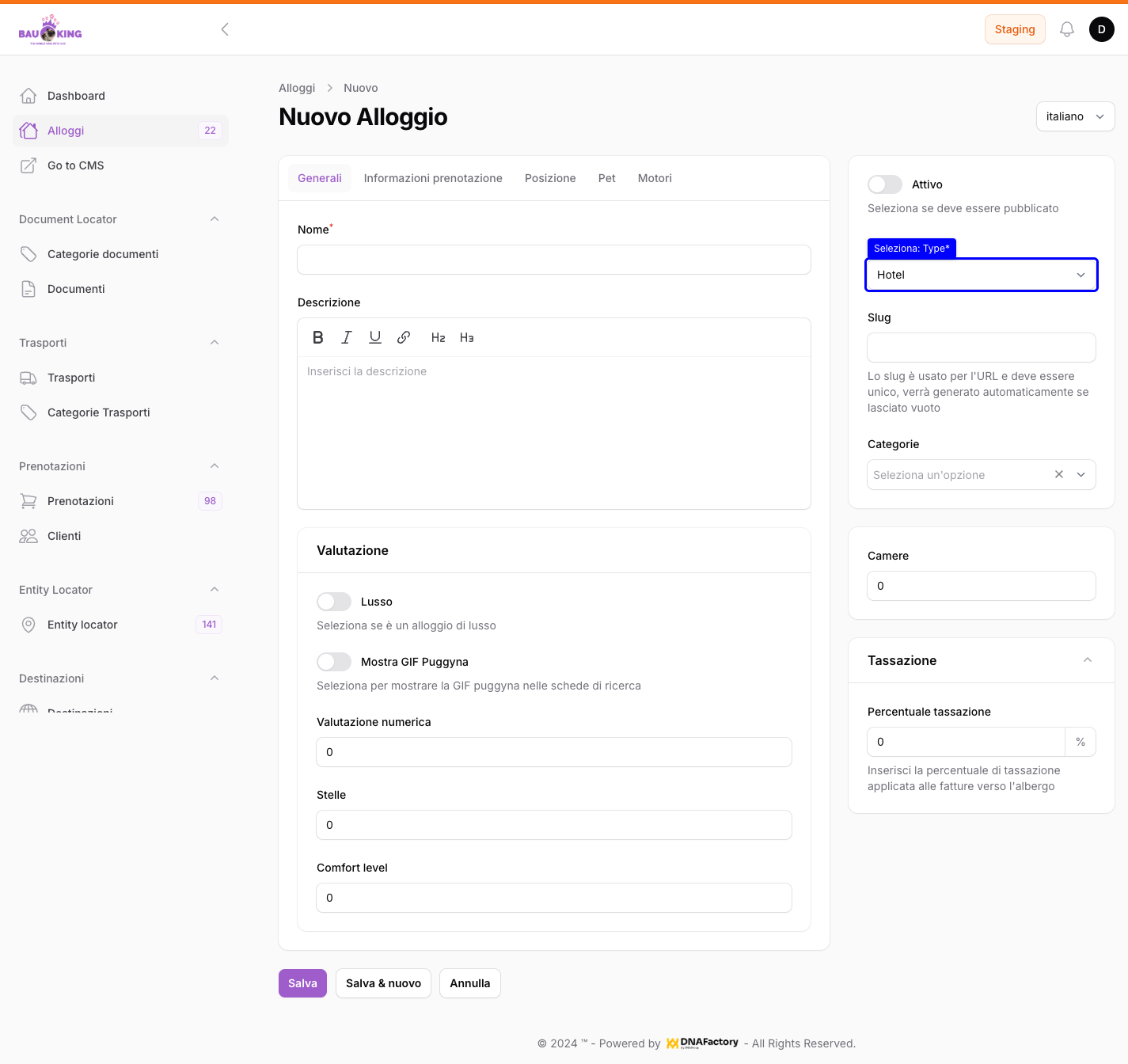Click the Annulla button
Image resolution: width=1128 pixels, height=1064 pixels.
click(x=469, y=983)
